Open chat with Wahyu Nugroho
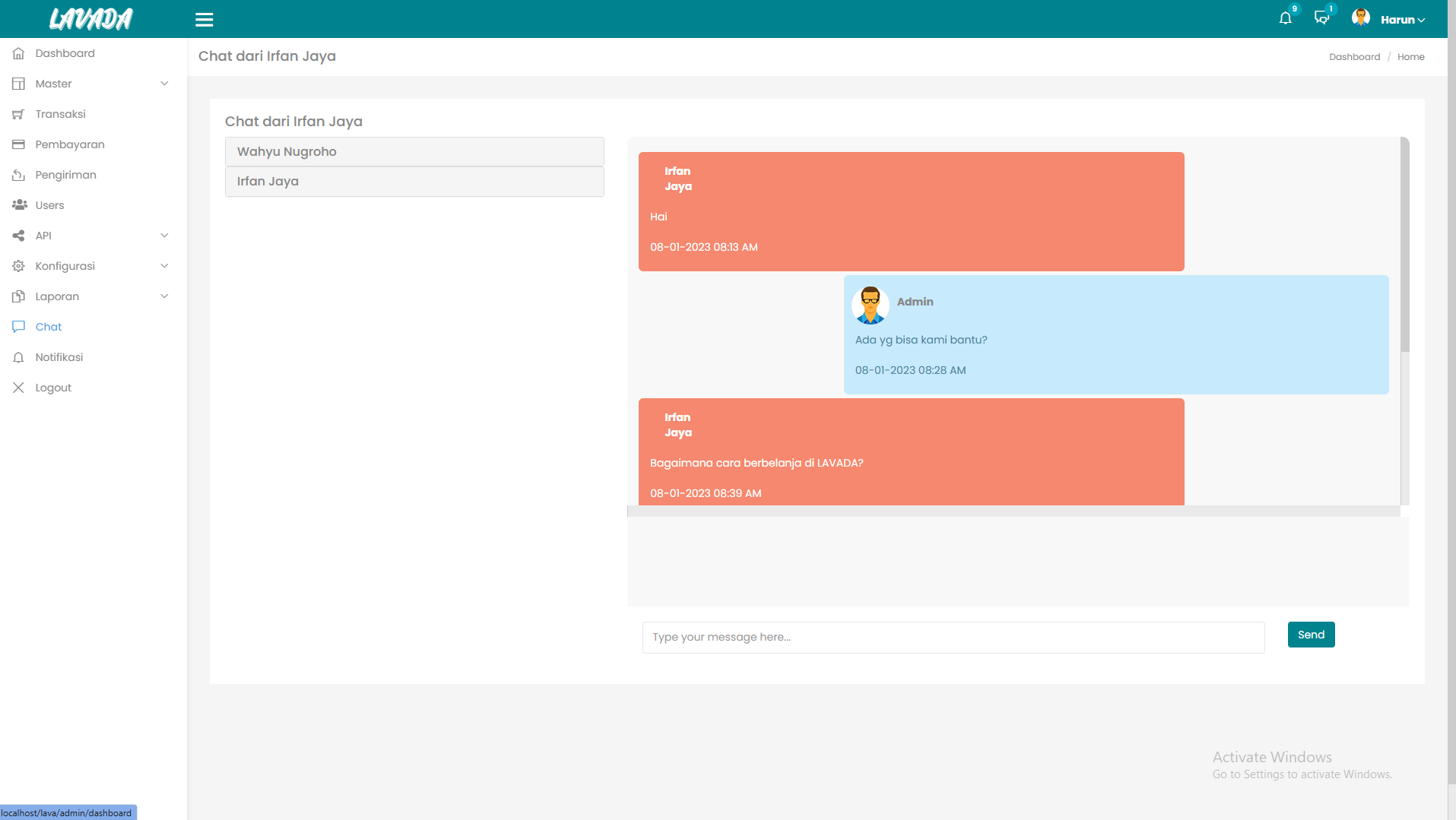The width and height of the screenshot is (1456, 820). 414,151
